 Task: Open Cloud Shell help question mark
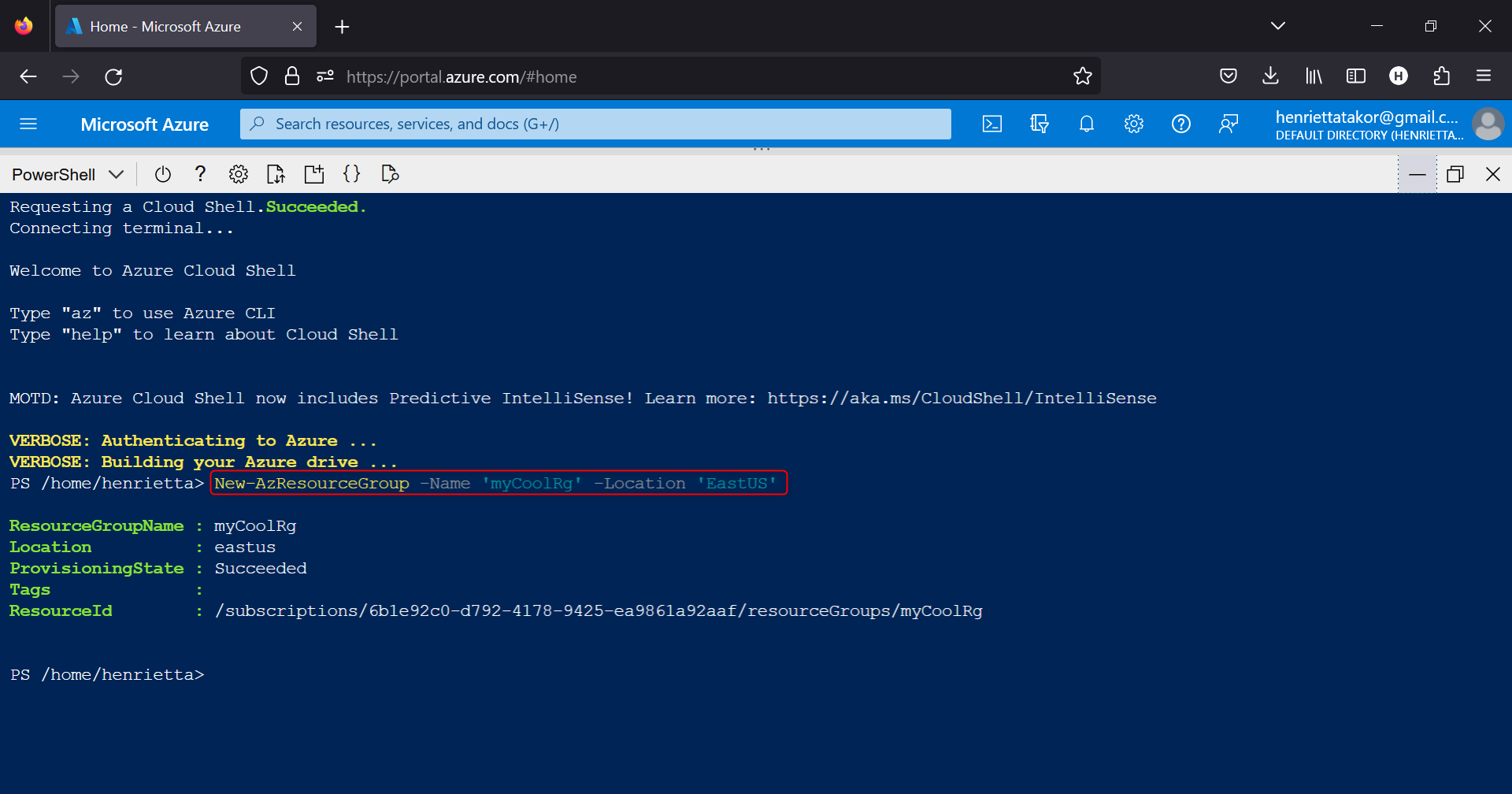click(x=200, y=174)
